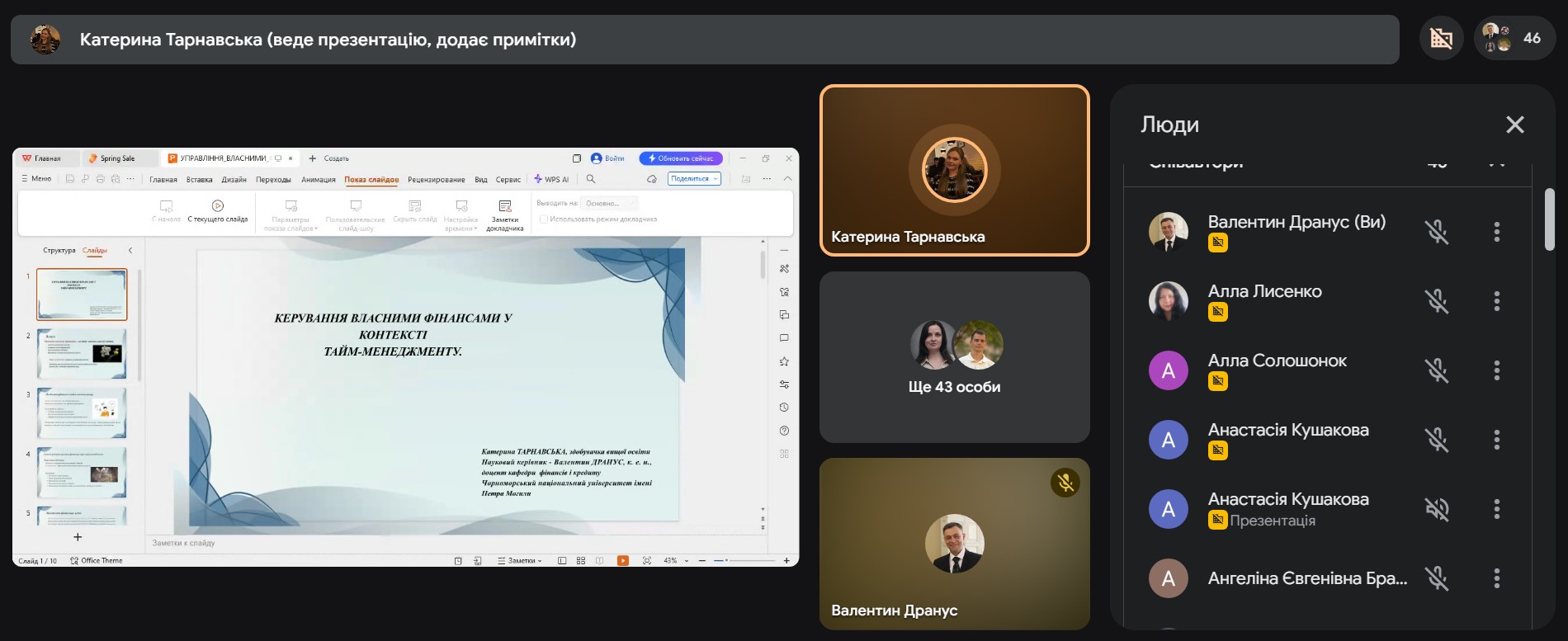Click the participants count icon showing 46

point(1513,39)
